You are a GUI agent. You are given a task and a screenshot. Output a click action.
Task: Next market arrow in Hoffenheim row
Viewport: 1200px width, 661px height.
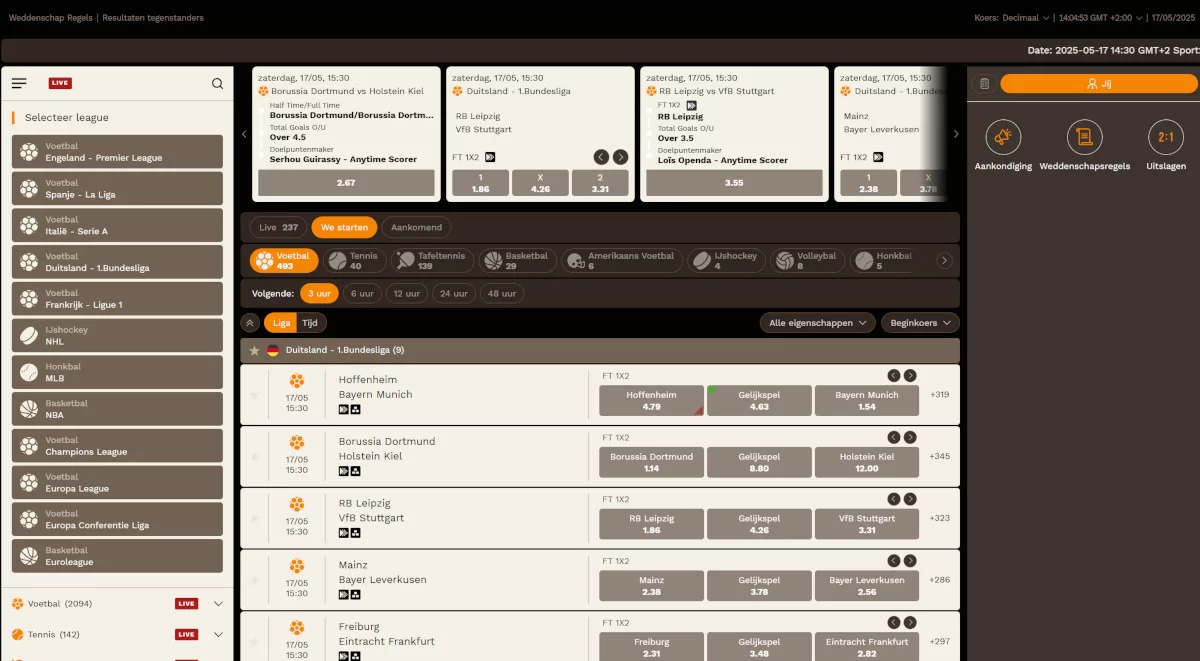pos(910,376)
